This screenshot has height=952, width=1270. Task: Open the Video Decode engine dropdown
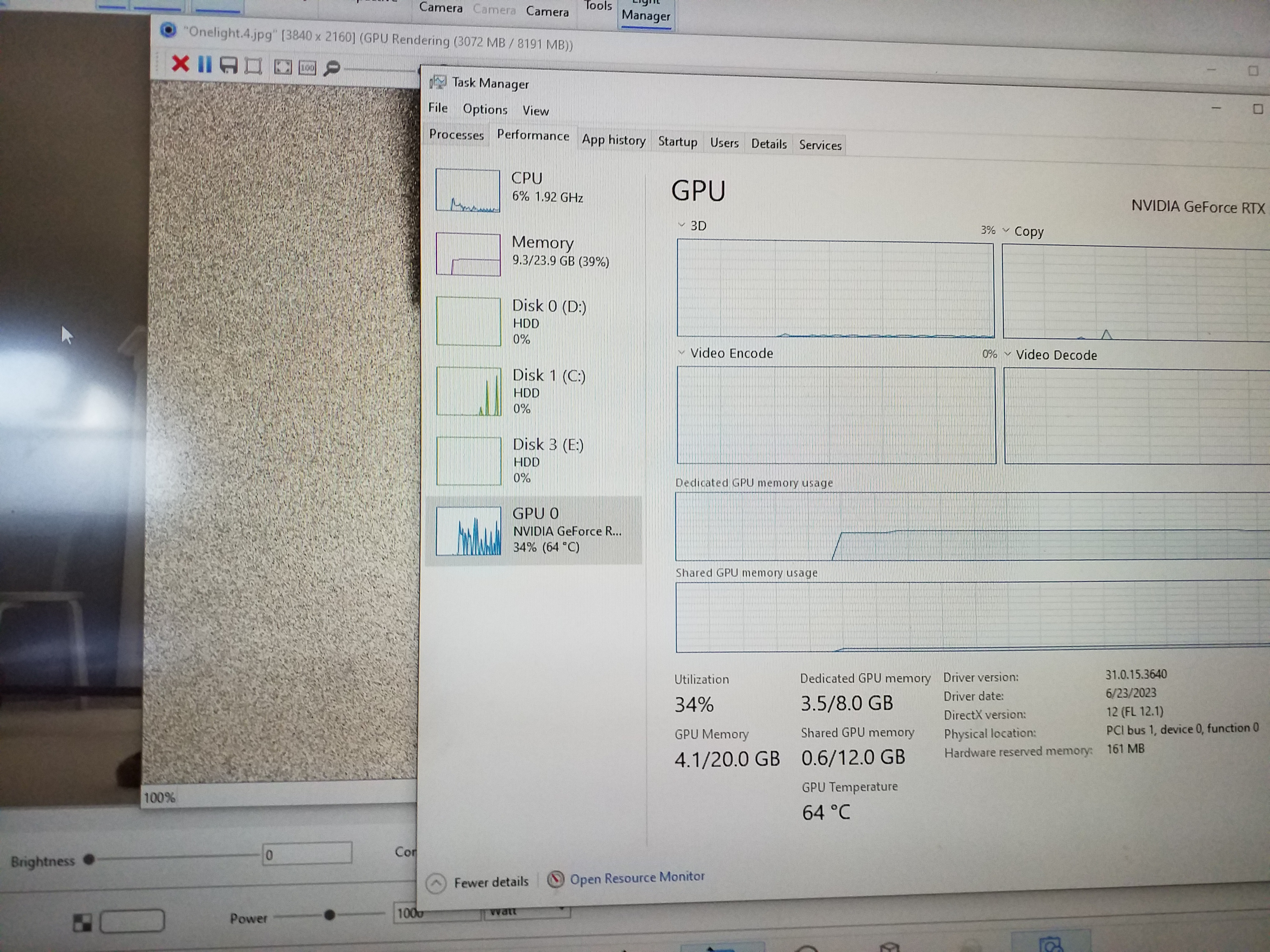(x=1008, y=354)
